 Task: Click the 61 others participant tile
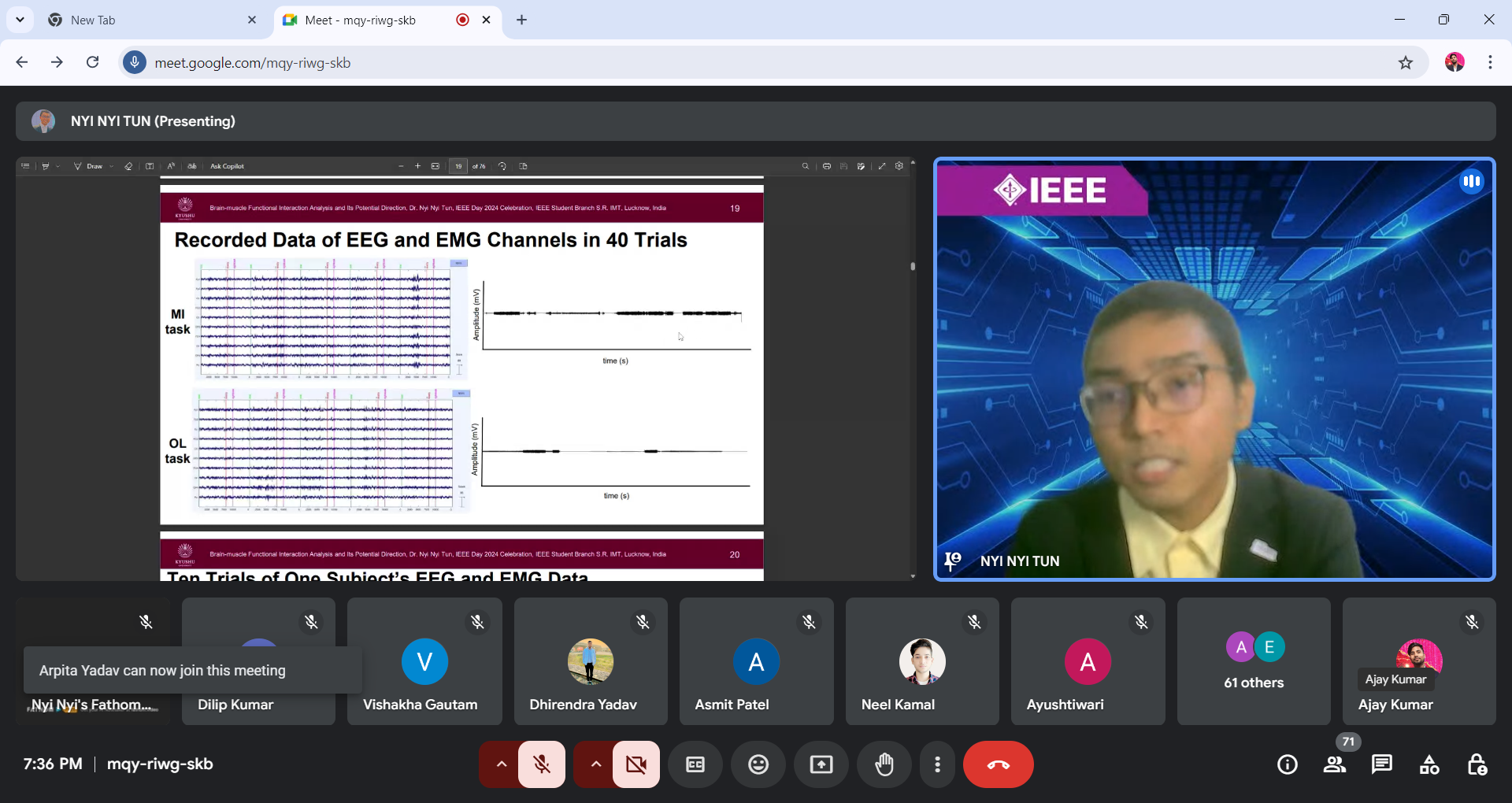pos(1254,661)
